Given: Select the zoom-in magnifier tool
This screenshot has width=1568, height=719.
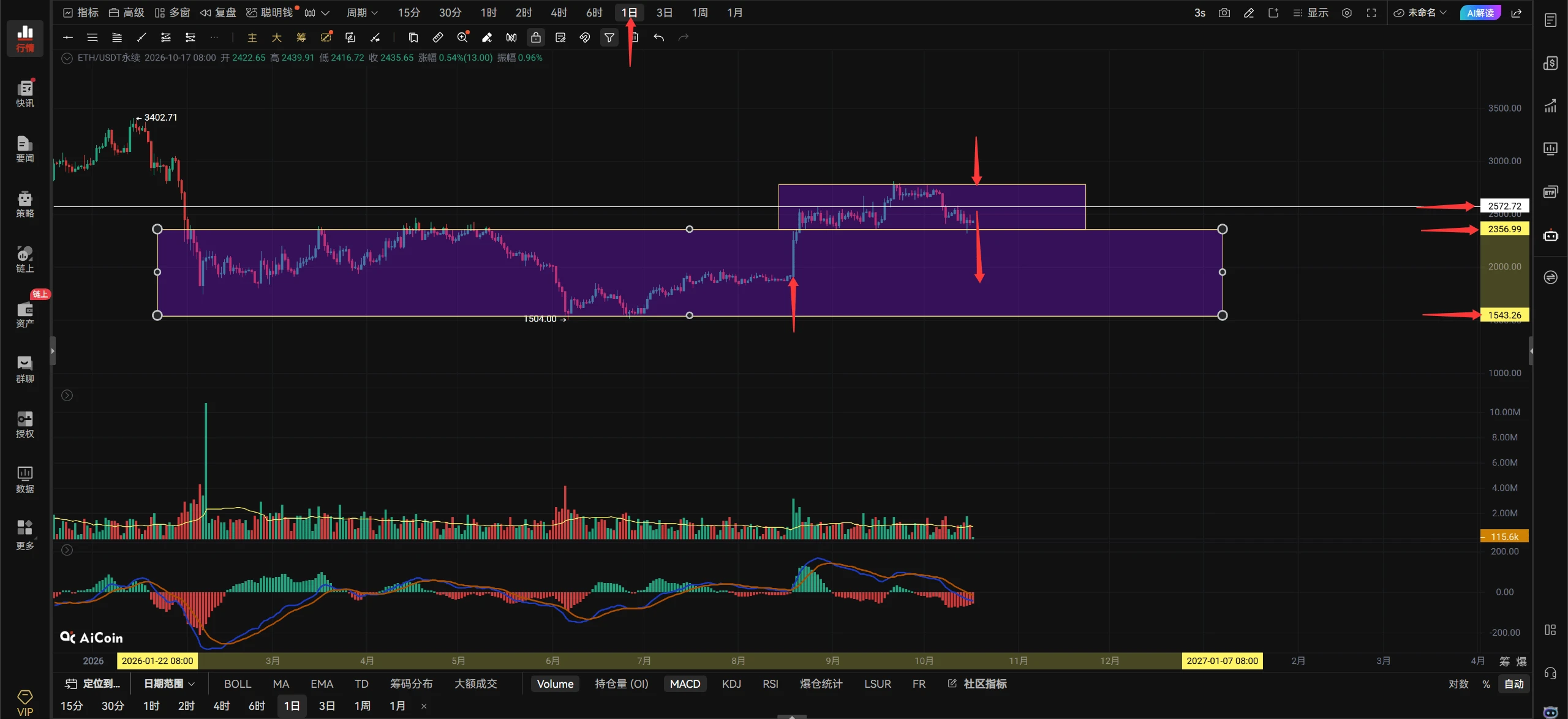Looking at the screenshot, I should tap(462, 37).
